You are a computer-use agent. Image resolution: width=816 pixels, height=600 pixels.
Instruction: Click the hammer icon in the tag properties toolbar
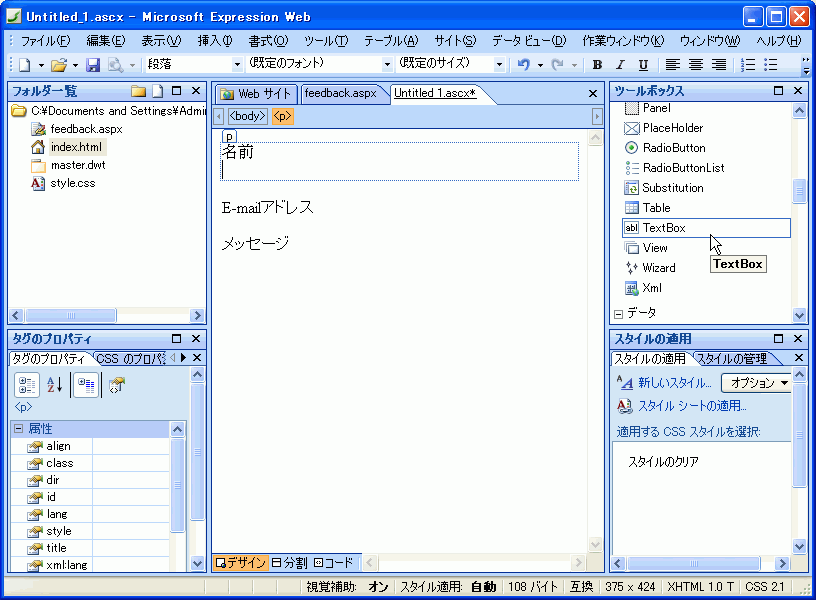(x=117, y=386)
